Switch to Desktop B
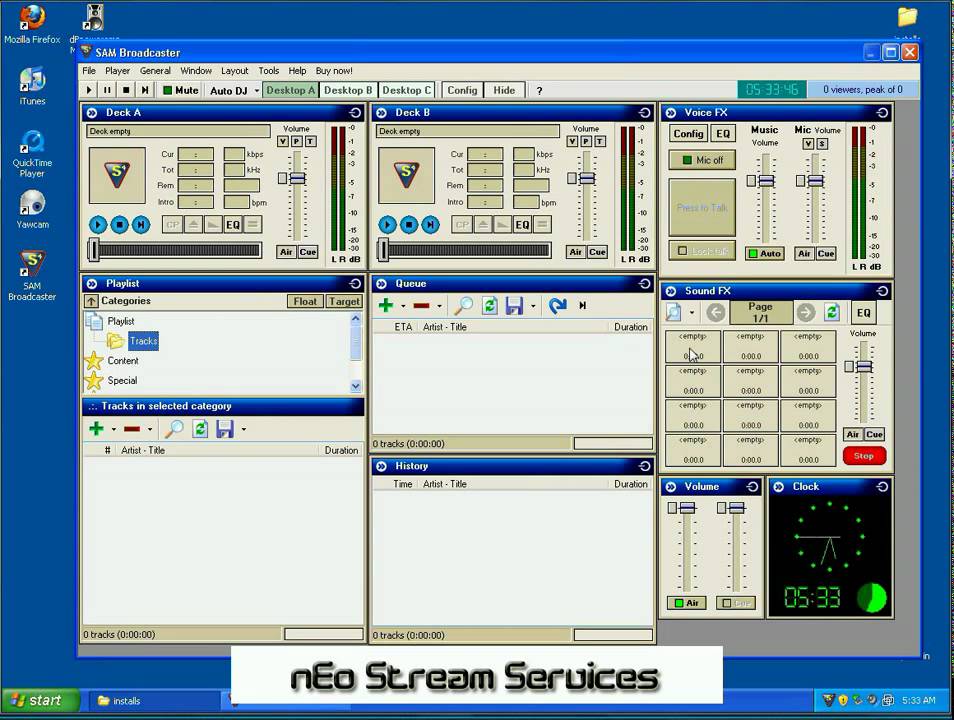The width and height of the screenshot is (954, 720). (x=348, y=90)
